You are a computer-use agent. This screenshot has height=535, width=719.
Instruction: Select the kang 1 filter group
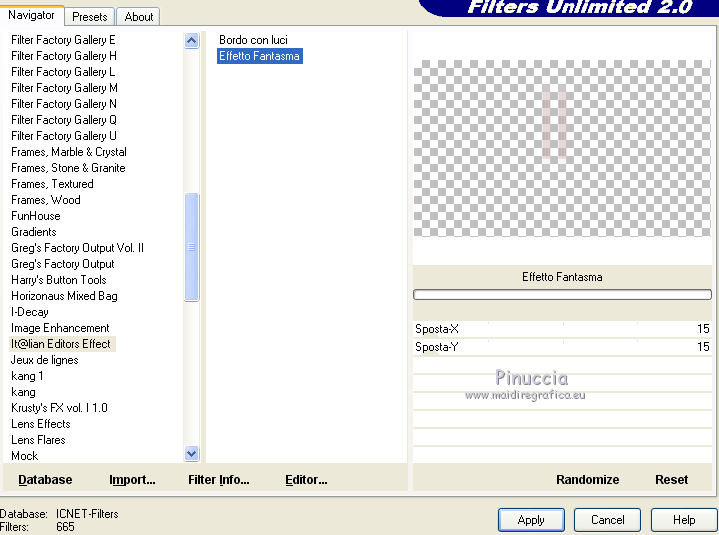click(27, 376)
